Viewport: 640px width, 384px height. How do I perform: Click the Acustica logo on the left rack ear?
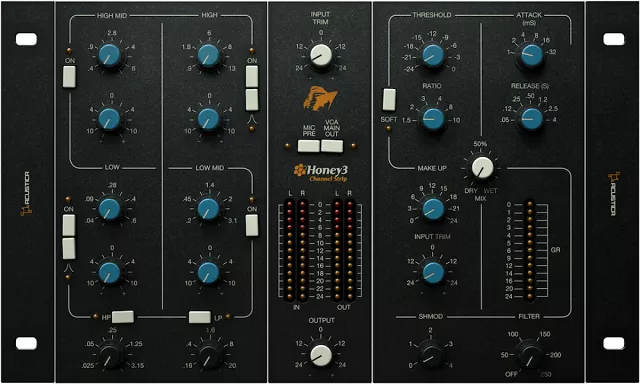(27, 193)
